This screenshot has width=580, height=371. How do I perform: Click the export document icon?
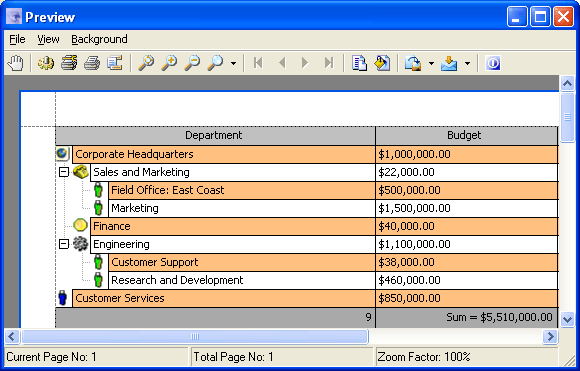413,63
